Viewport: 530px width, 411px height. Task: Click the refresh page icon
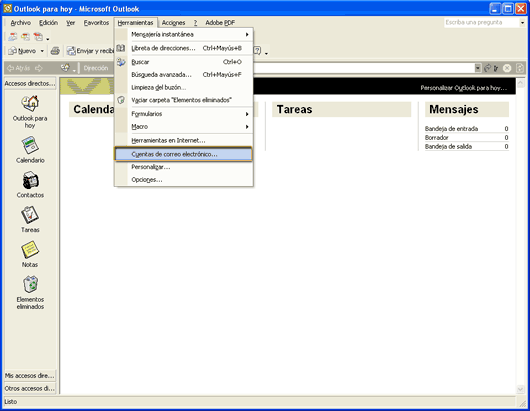[x=520, y=68]
